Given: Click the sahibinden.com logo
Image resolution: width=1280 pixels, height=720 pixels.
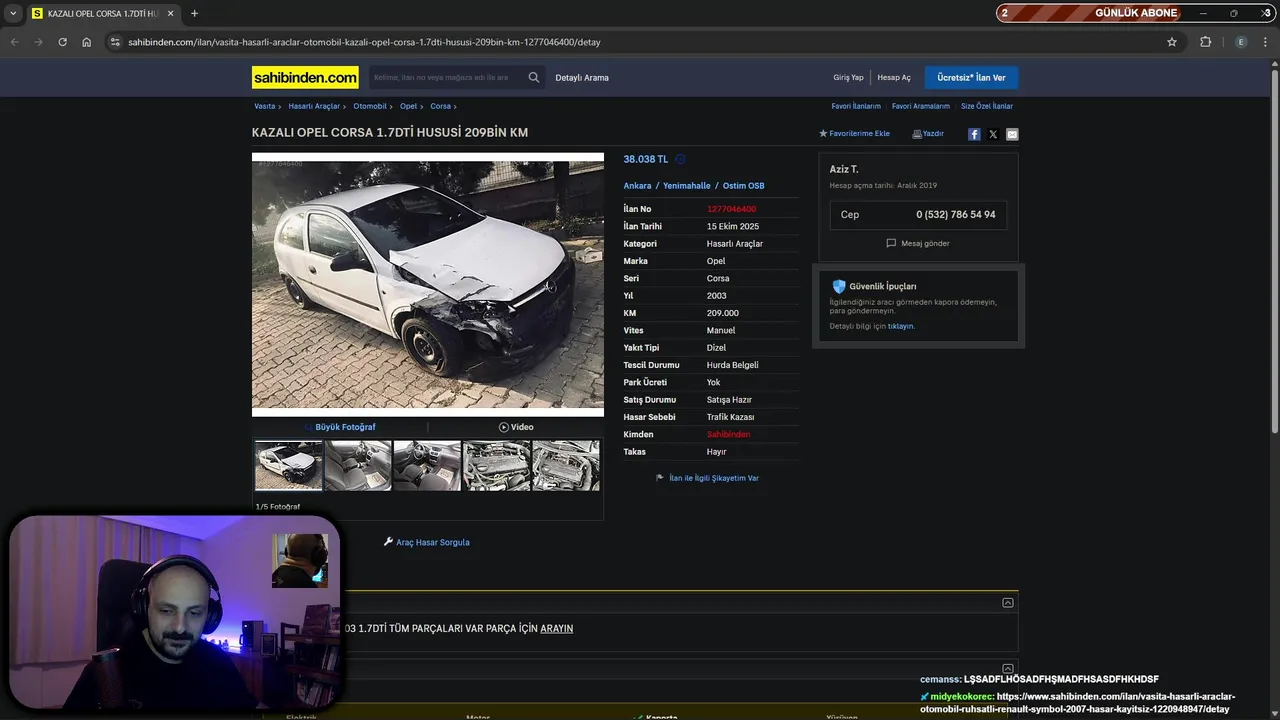Looking at the screenshot, I should point(305,77).
